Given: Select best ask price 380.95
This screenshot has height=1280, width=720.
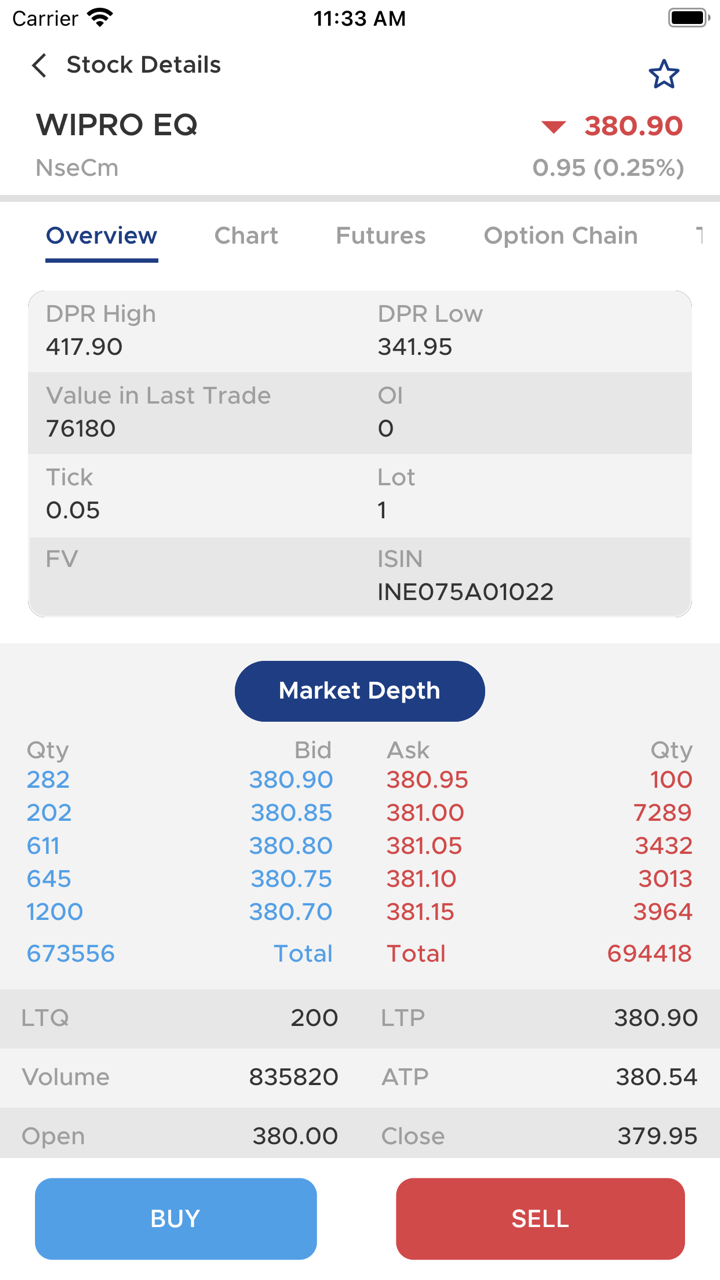Looking at the screenshot, I should click(x=427, y=780).
